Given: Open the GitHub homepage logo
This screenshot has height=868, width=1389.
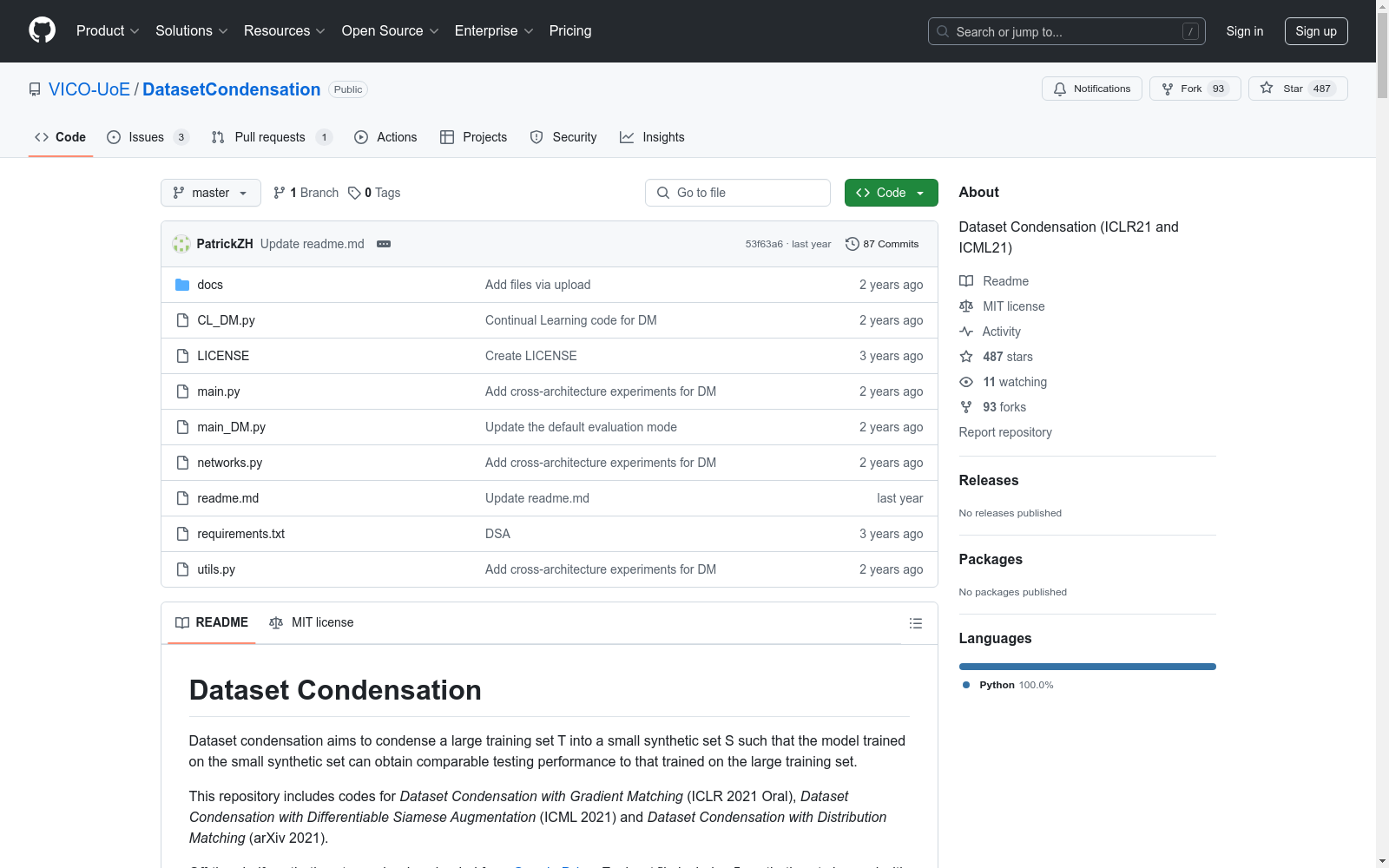Looking at the screenshot, I should pos(42,30).
